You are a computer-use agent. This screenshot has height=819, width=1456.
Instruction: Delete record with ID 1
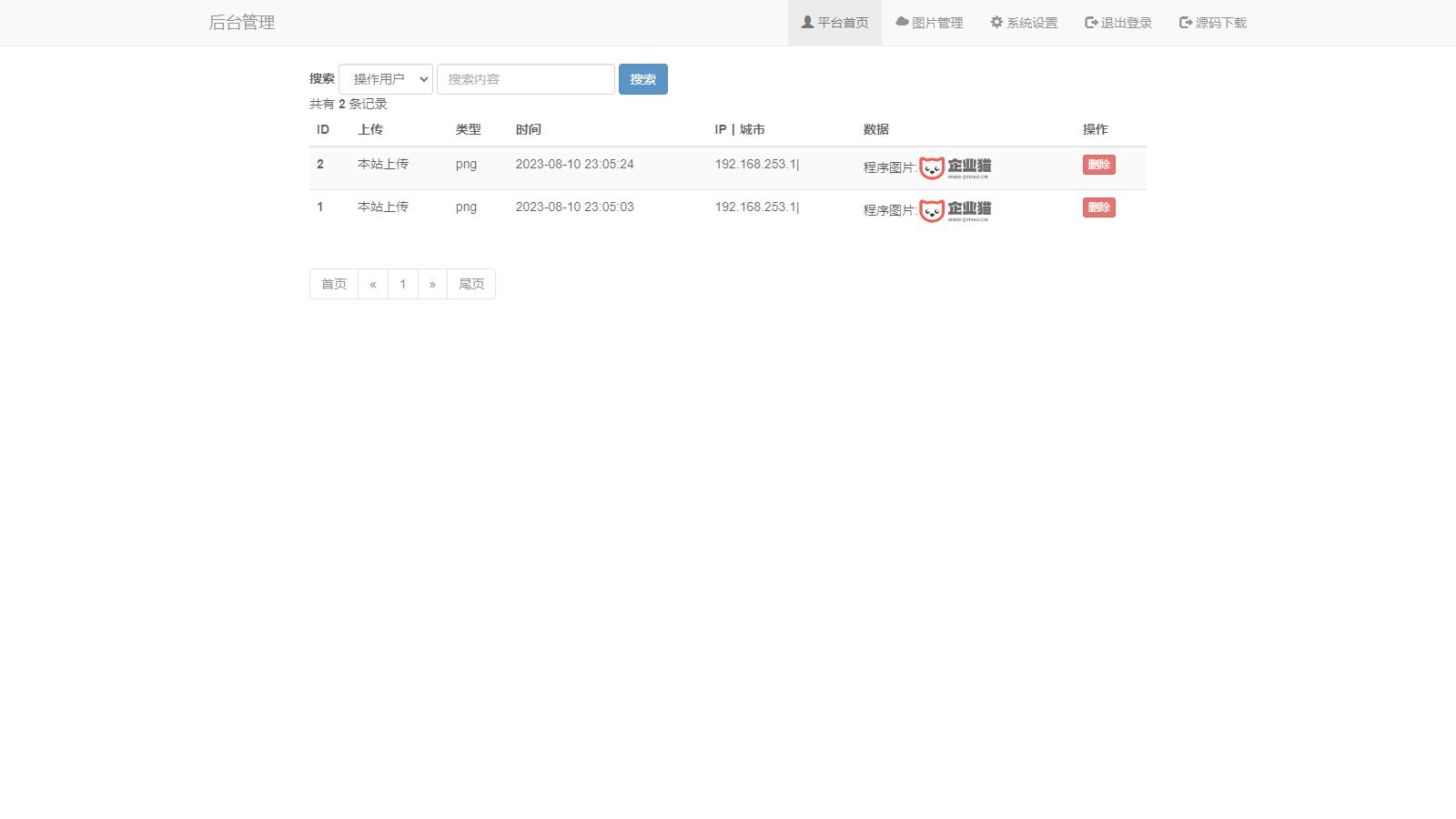pyautogui.click(x=1098, y=207)
